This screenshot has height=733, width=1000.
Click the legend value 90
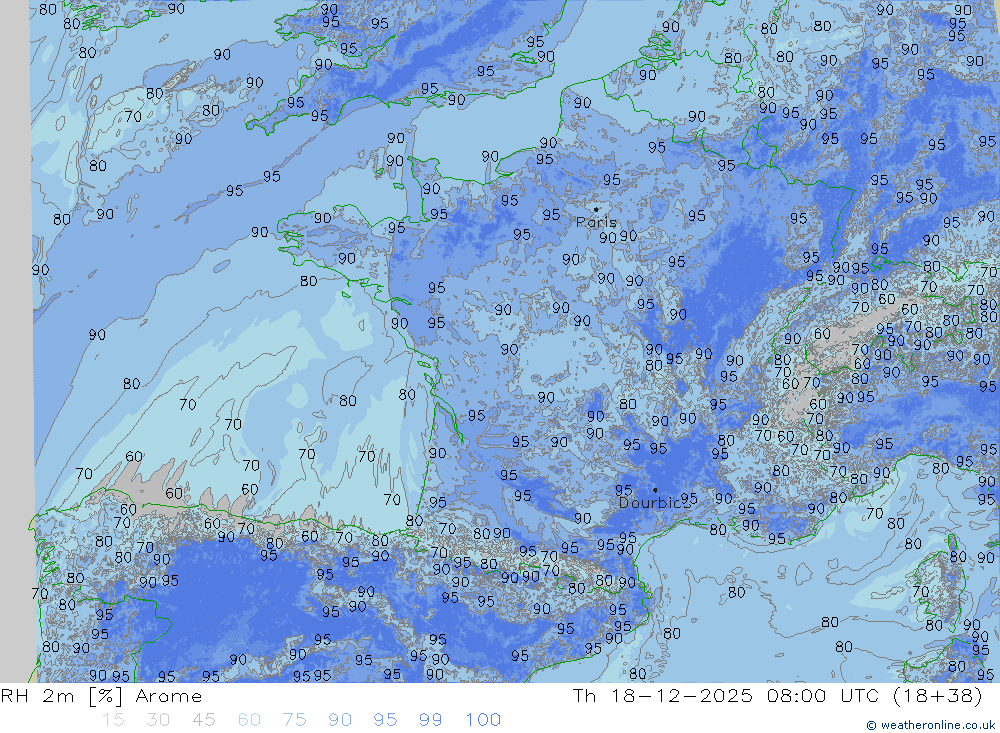340,720
